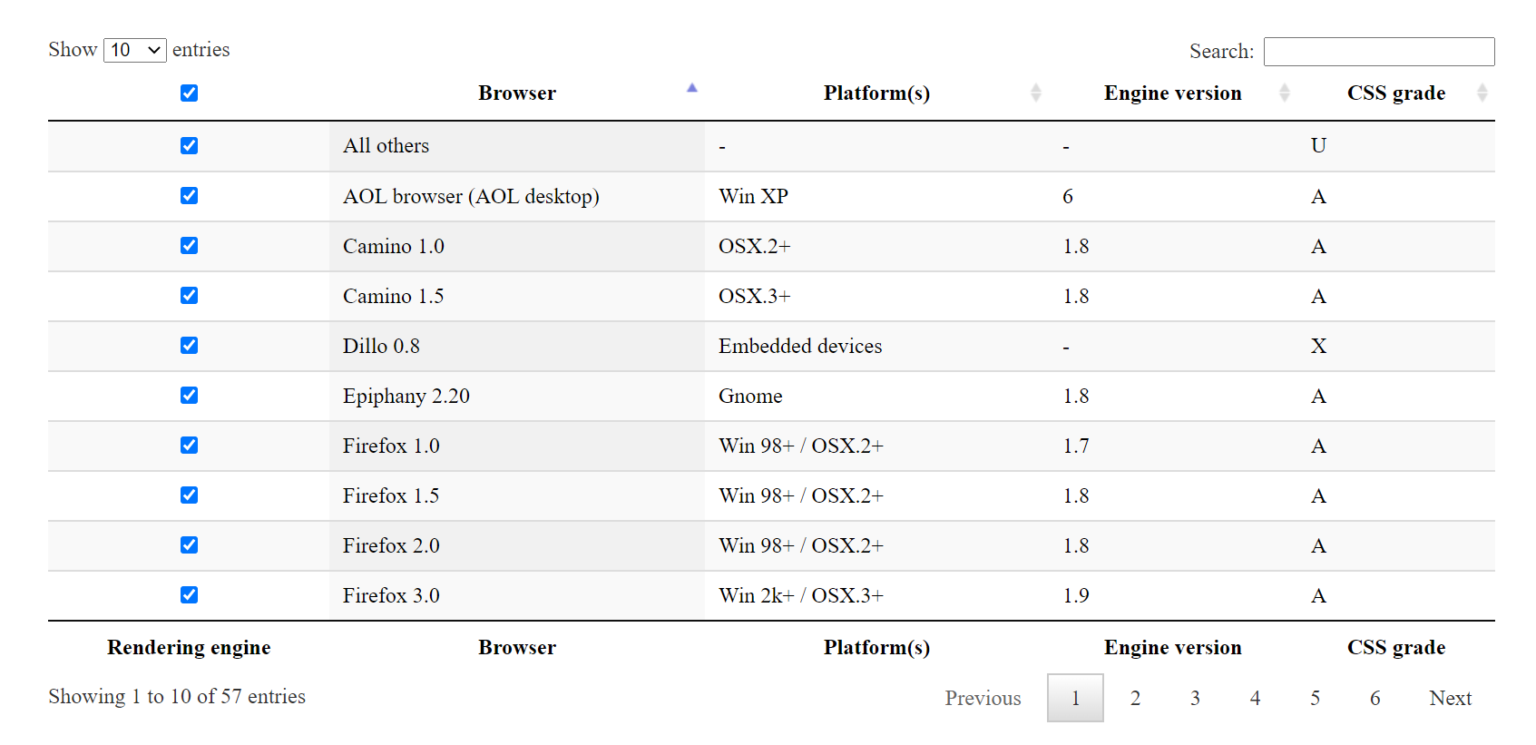Go to pagination page 4

pyautogui.click(x=1255, y=698)
